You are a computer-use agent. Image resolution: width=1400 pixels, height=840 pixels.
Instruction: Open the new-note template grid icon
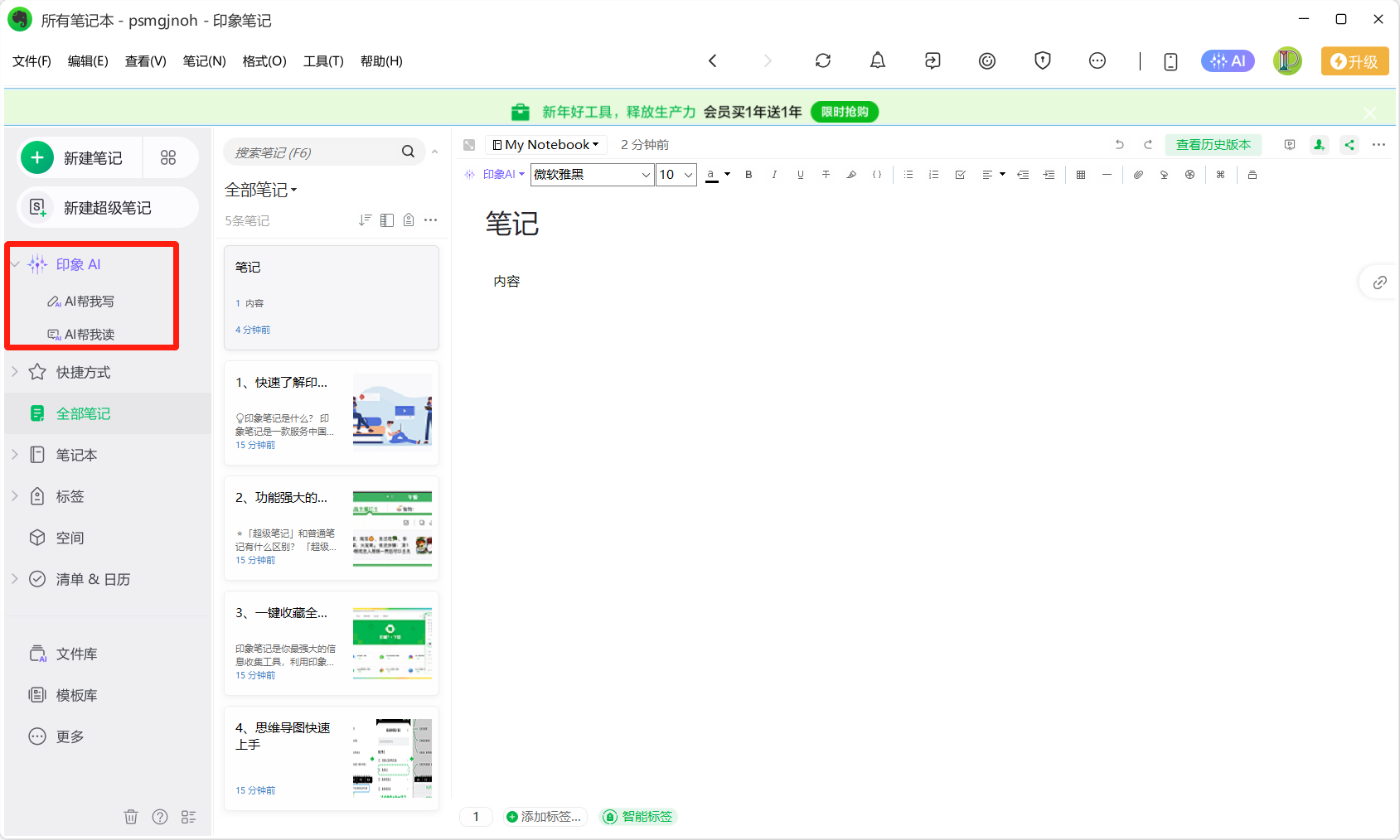tap(168, 157)
